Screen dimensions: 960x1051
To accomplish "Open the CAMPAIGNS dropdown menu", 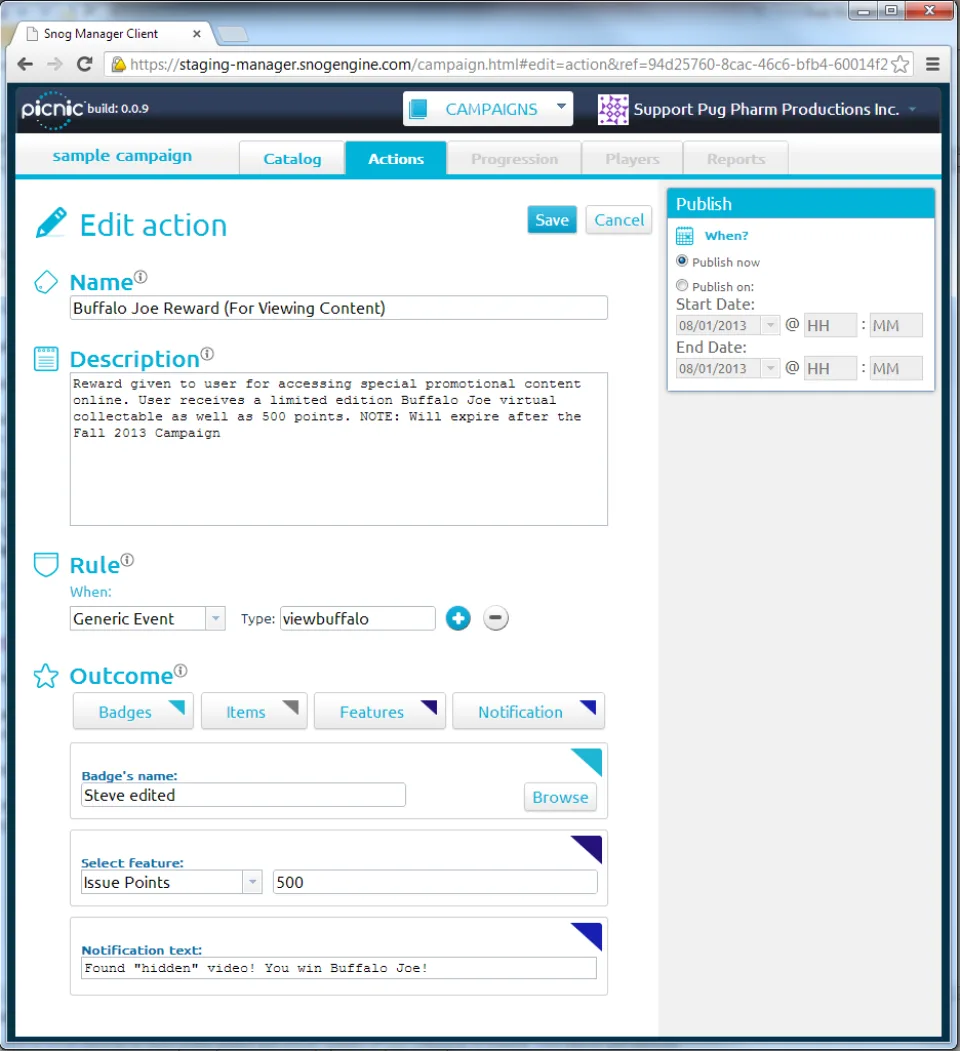I will (x=488, y=109).
